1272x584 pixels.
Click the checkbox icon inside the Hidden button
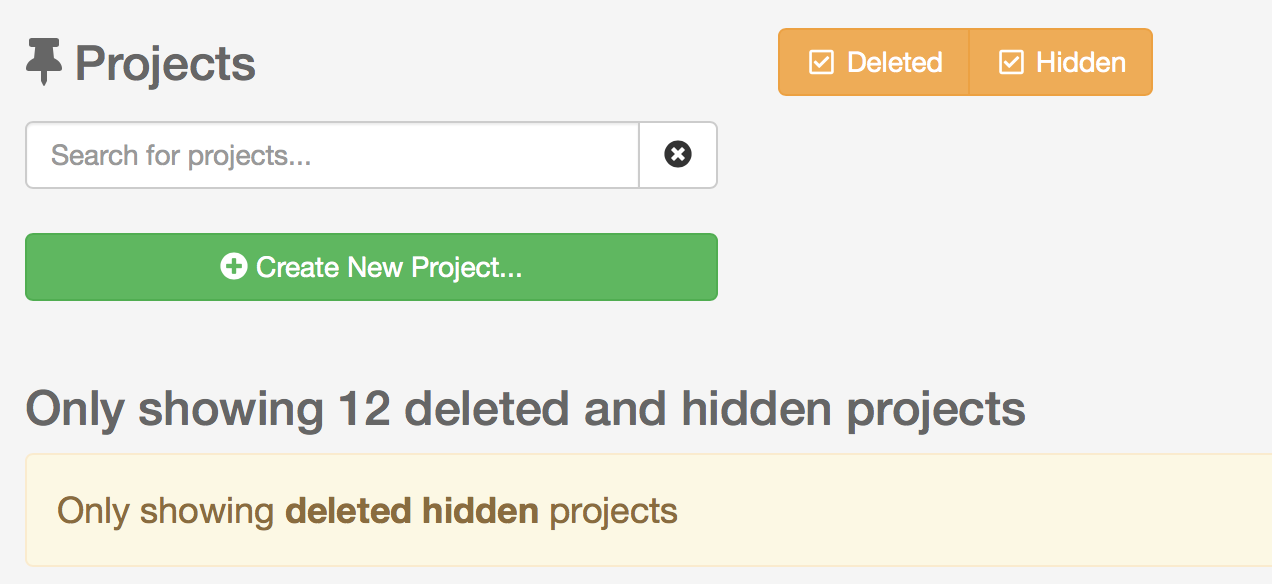point(1013,62)
